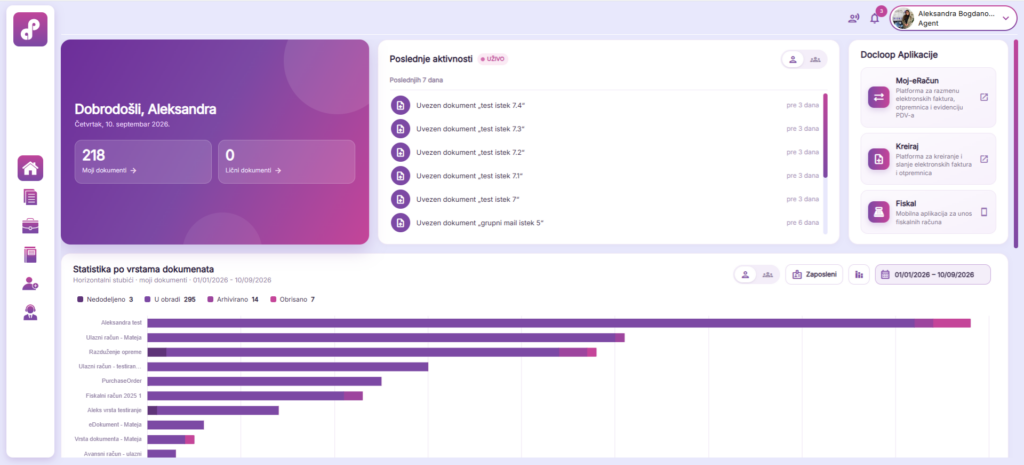This screenshot has height=465, width=1024.
Task: Open the activity item "test istek 7.4"
Action: pyautogui.click(x=605, y=105)
